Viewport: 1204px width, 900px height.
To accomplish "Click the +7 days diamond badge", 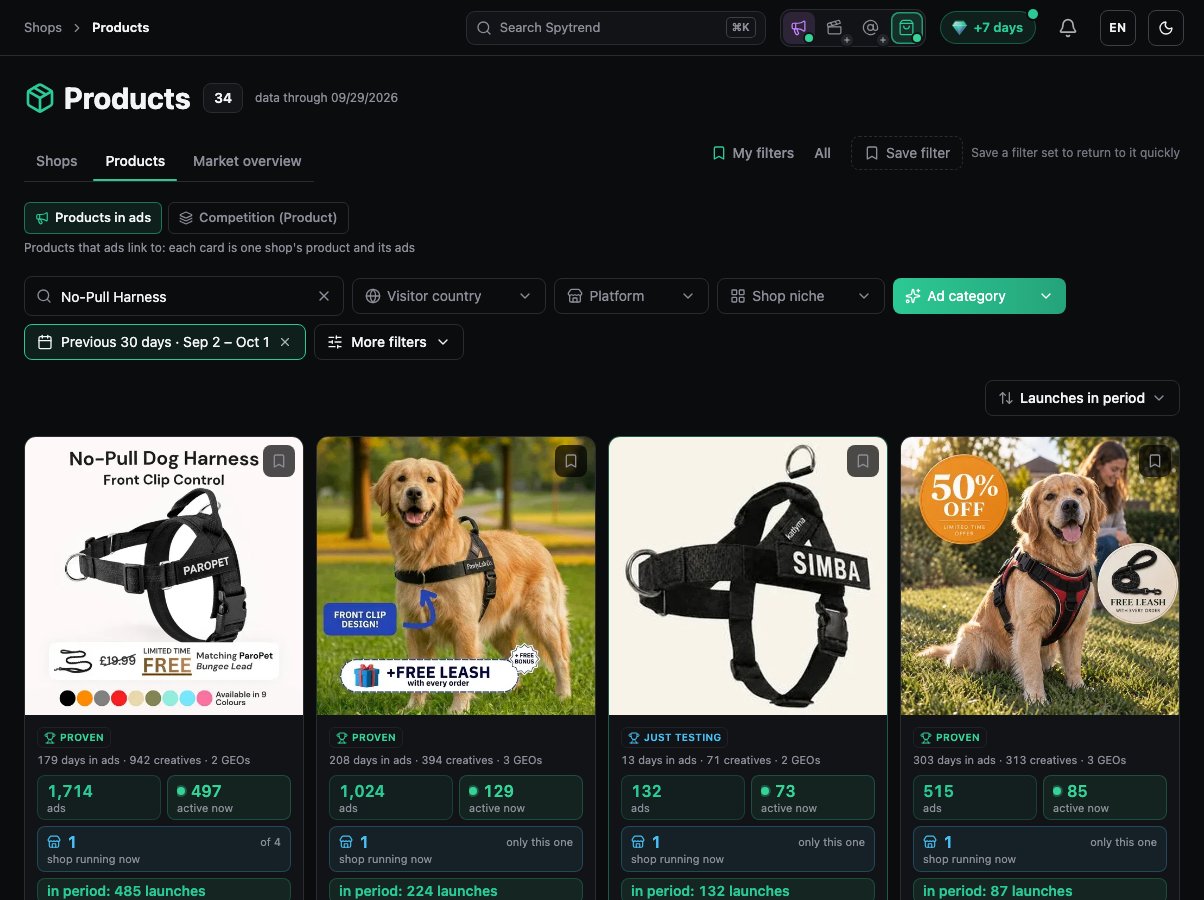I will (987, 28).
